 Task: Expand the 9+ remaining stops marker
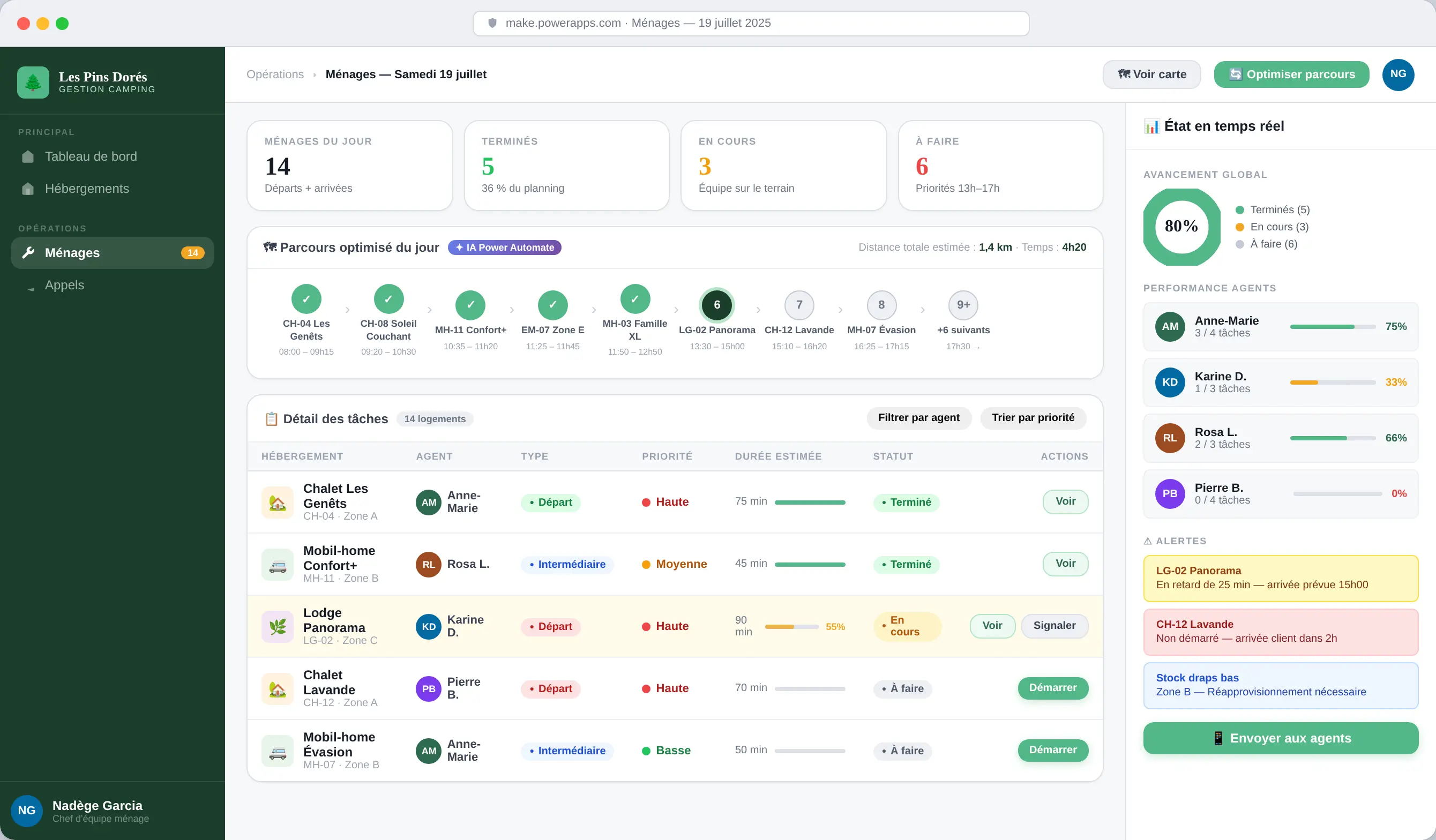[x=963, y=305]
